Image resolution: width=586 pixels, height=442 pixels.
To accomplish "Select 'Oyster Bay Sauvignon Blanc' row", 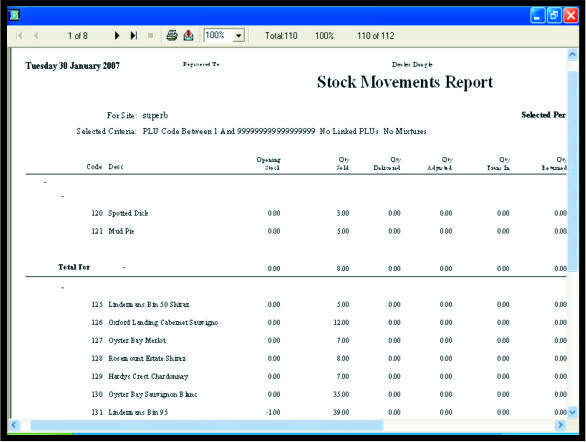I will (x=153, y=394).
